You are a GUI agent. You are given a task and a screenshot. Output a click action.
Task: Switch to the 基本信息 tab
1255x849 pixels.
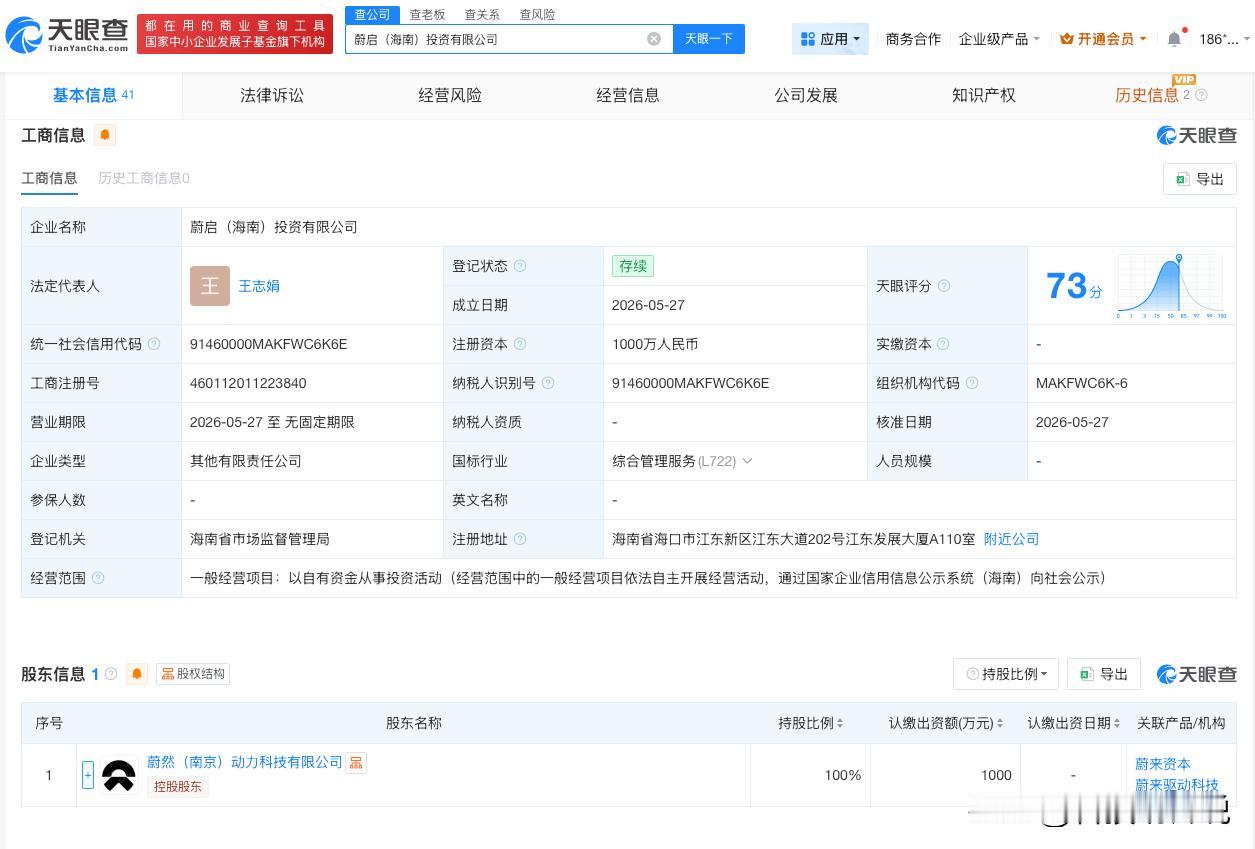94,95
